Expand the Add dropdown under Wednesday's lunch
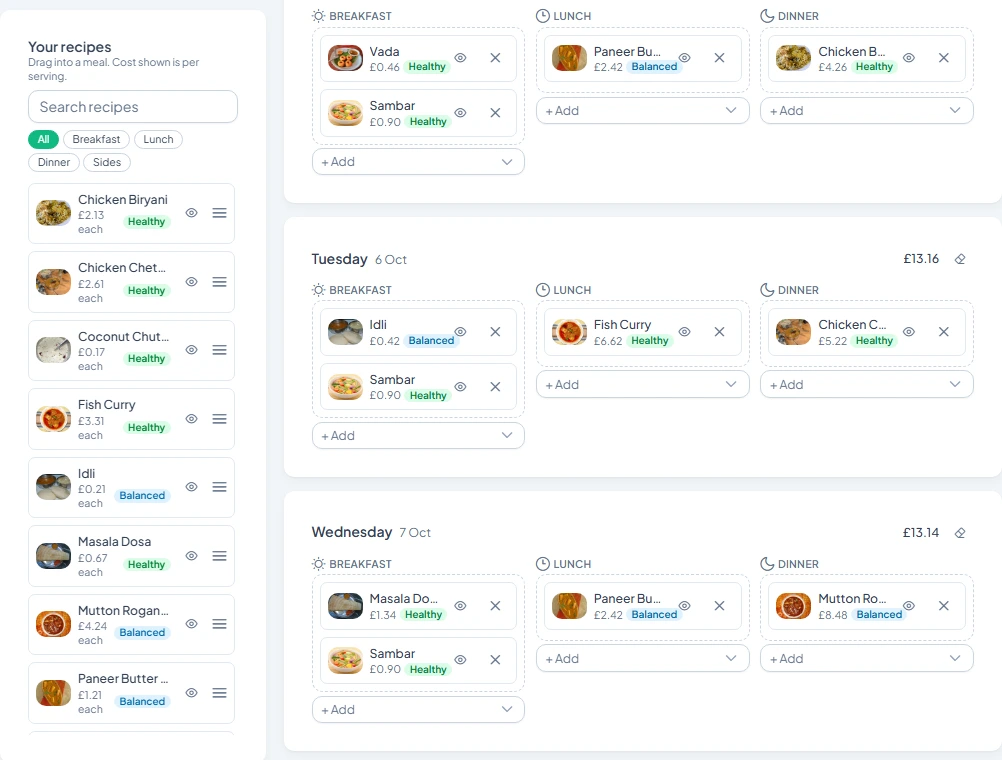Screen dimensions: 1002x760 coord(642,658)
